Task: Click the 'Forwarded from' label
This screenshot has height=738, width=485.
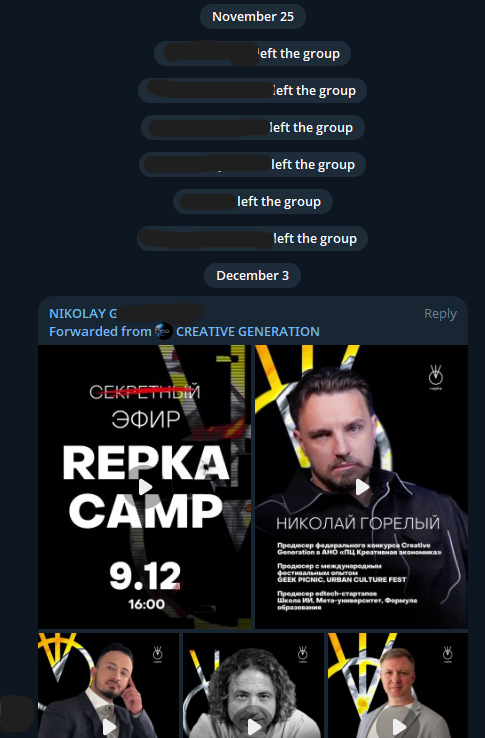Action: click(100, 331)
